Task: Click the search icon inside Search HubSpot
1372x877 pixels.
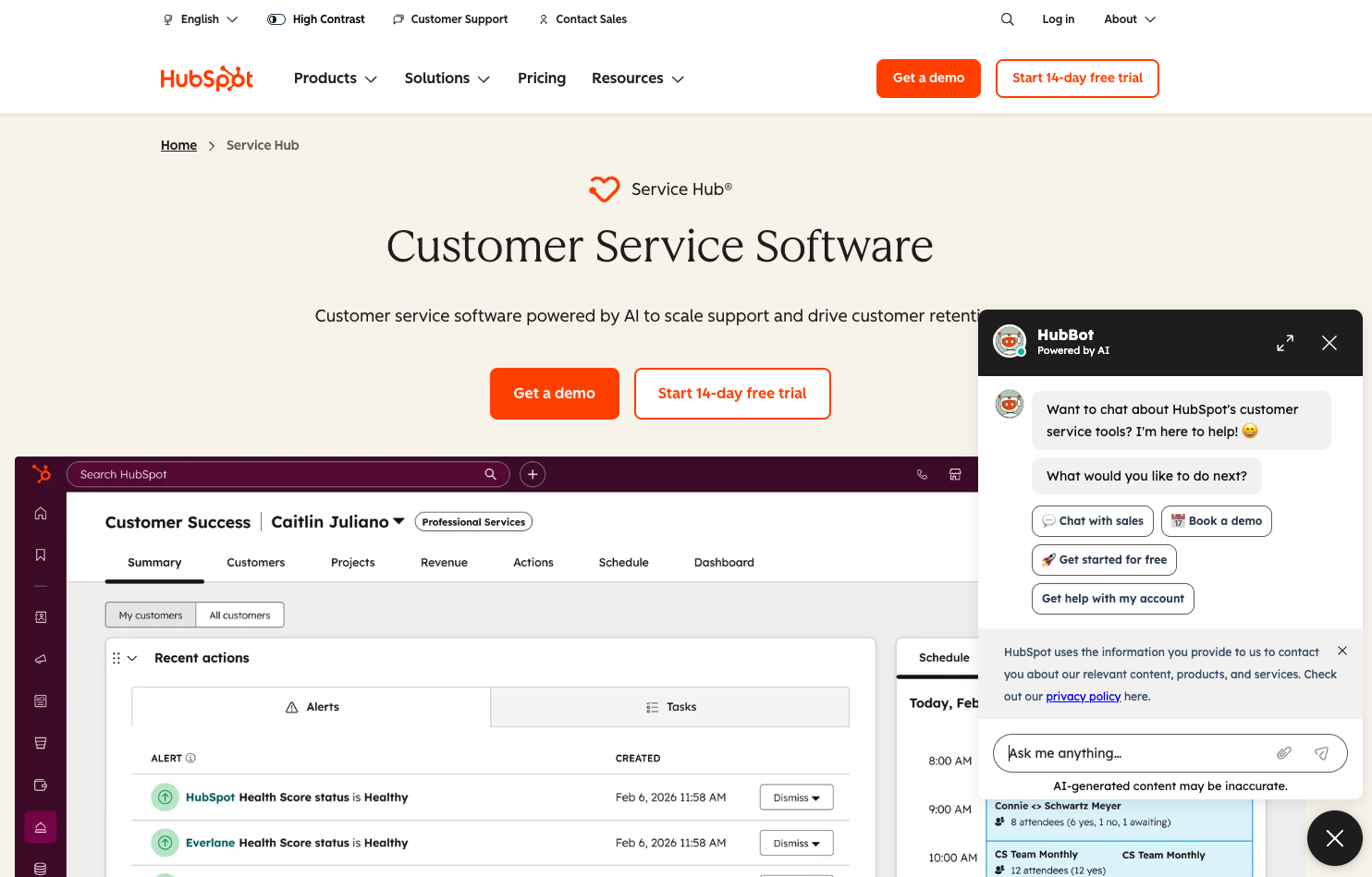Action: pyautogui.click(x=491, y=474)
